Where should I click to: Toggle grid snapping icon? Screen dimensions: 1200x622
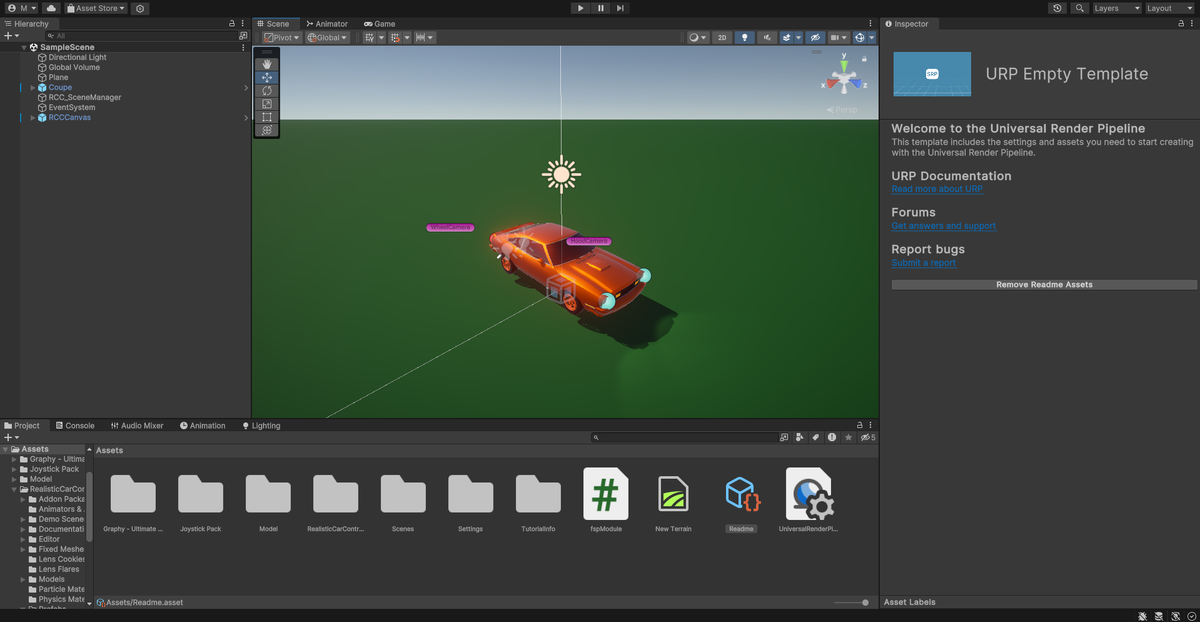(x=394, y=37)
